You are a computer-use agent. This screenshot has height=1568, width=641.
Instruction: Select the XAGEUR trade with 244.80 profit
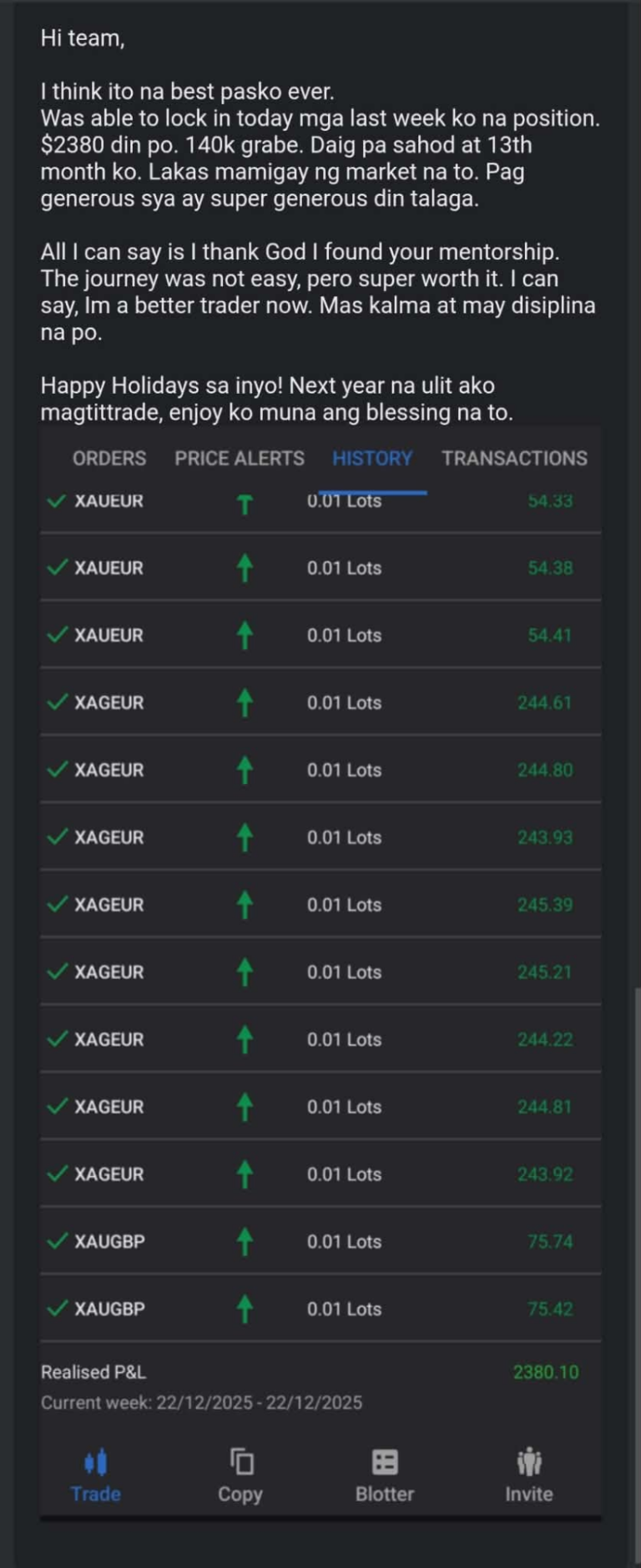(320, 770)
